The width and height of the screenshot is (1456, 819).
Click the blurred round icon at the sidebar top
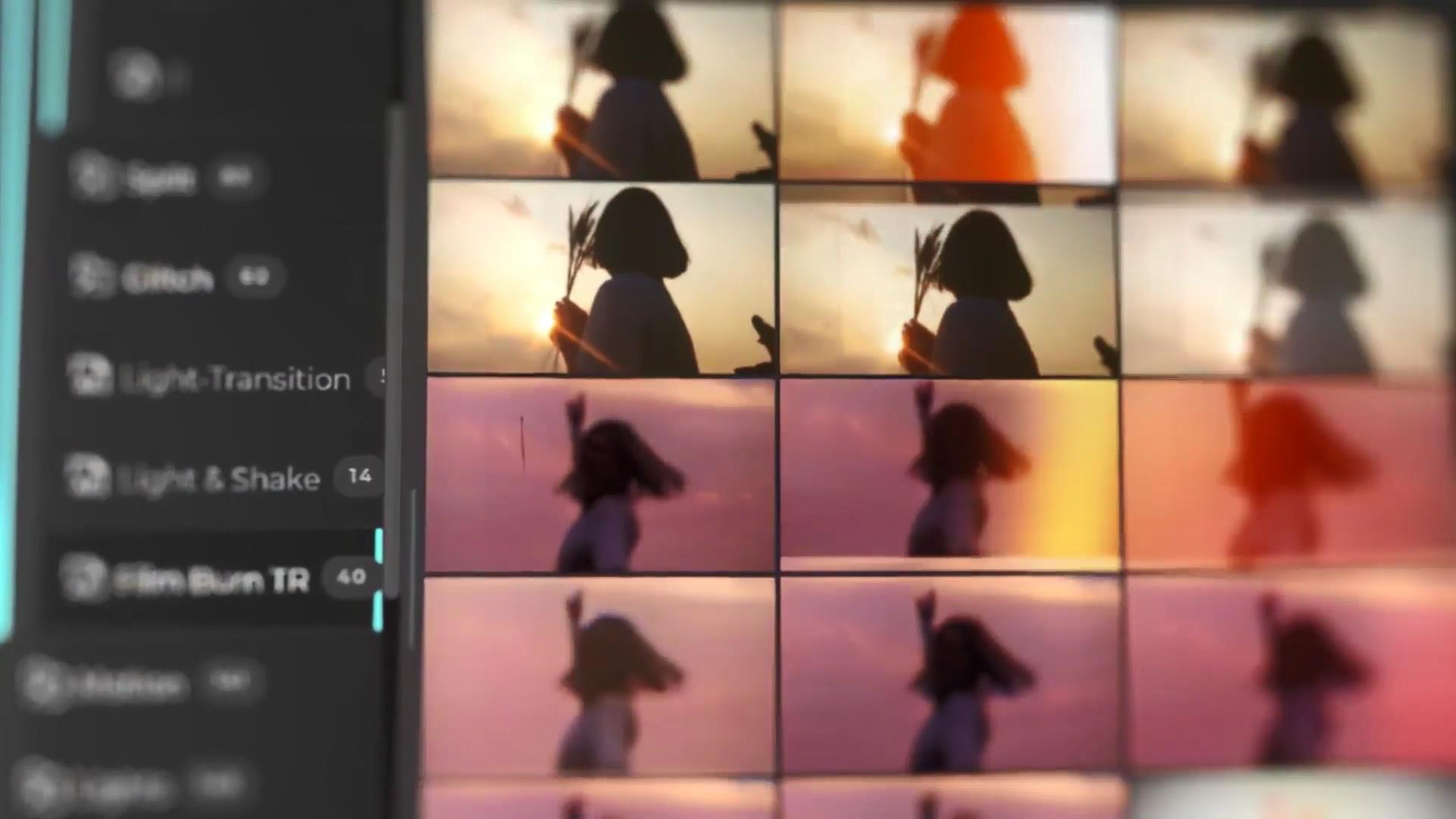point(135,74)
